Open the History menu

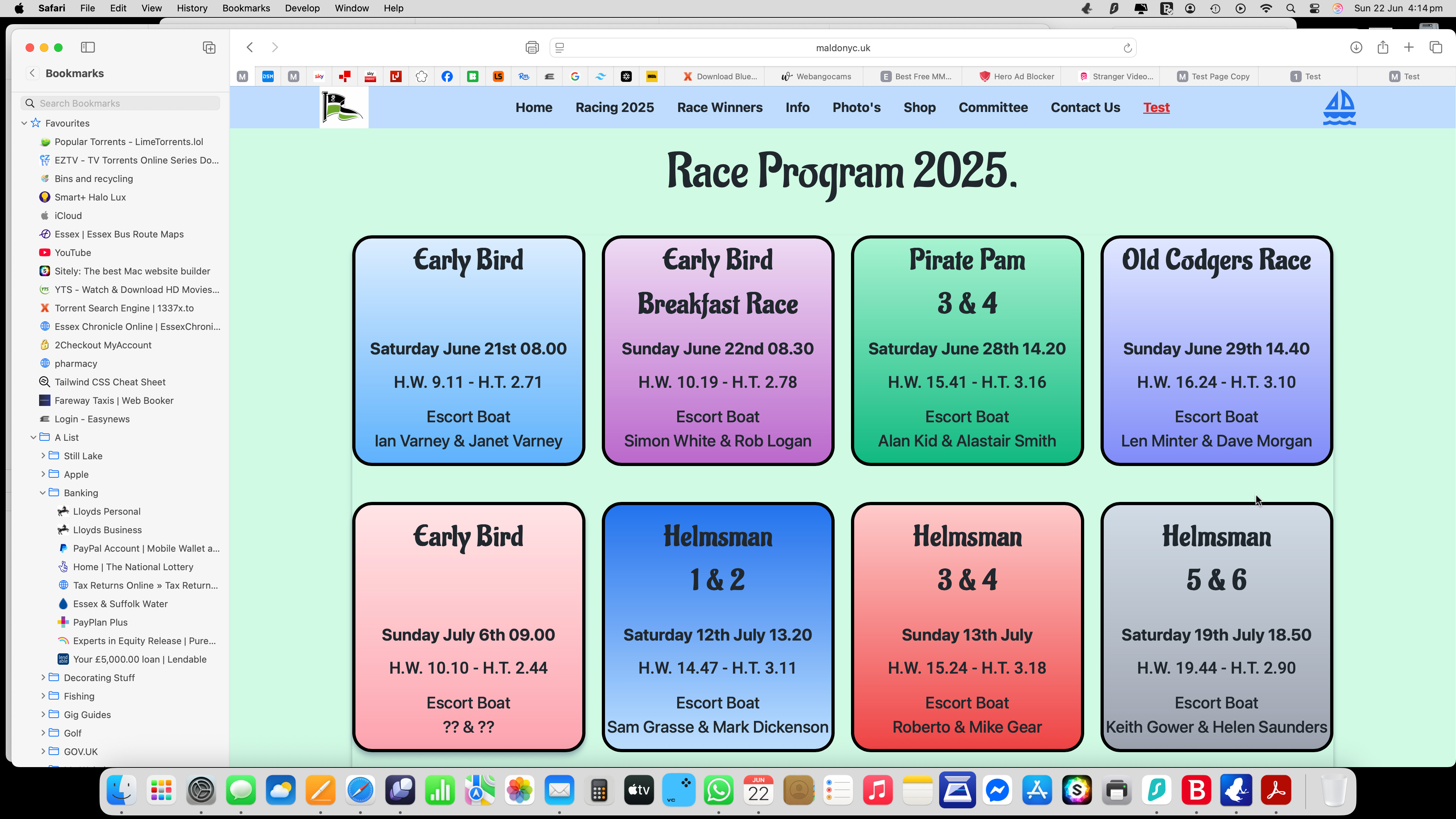(x=192, y=8)
